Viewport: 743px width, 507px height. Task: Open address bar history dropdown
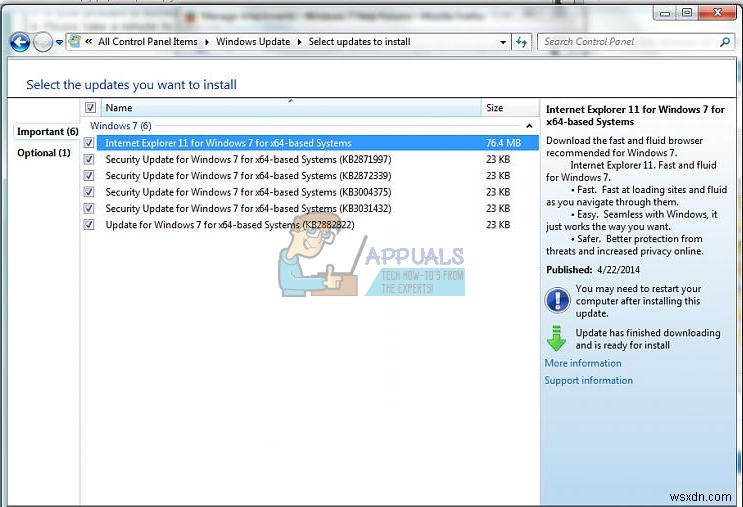coord(503,42)
